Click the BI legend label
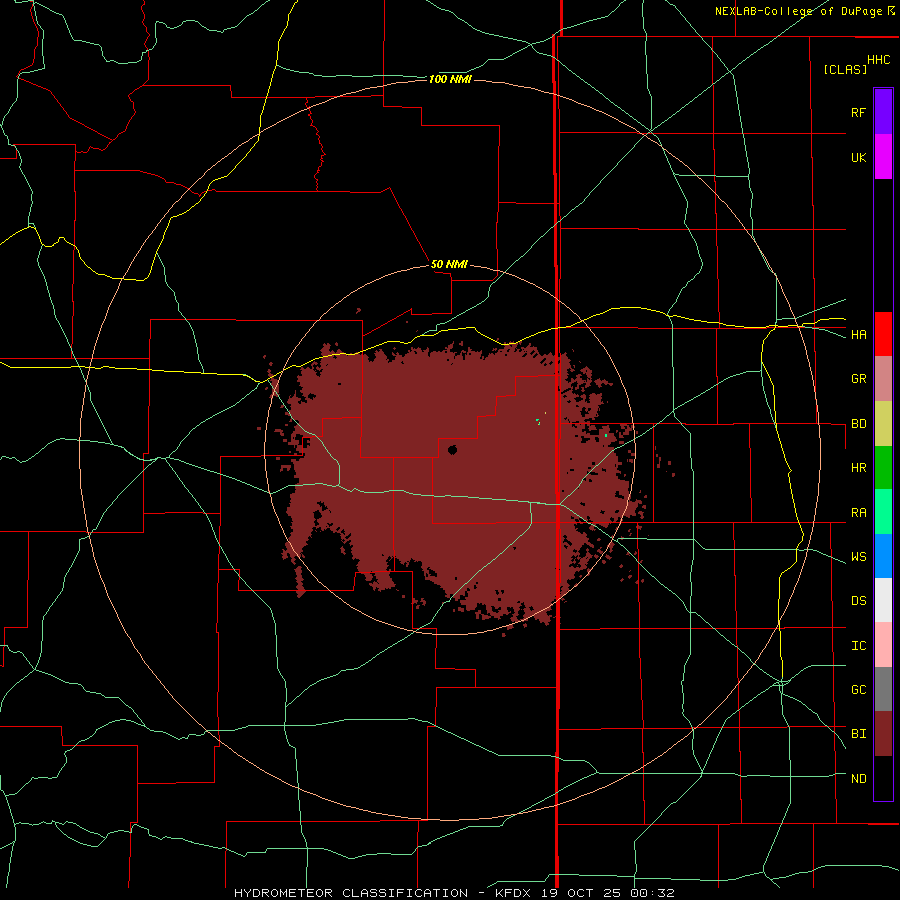This screenshot has width=900, height=900. coord(858,734)
